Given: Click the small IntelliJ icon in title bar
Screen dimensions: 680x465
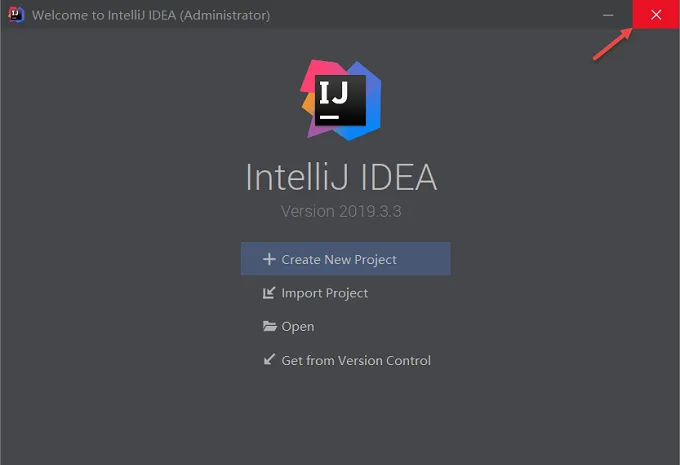Looking at the screenshot, I should [x=16, y=15].
